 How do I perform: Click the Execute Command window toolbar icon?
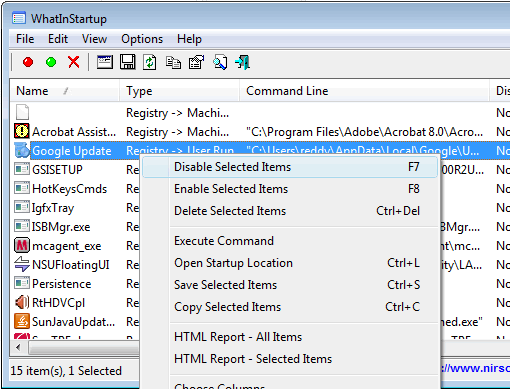coord(105,62)
